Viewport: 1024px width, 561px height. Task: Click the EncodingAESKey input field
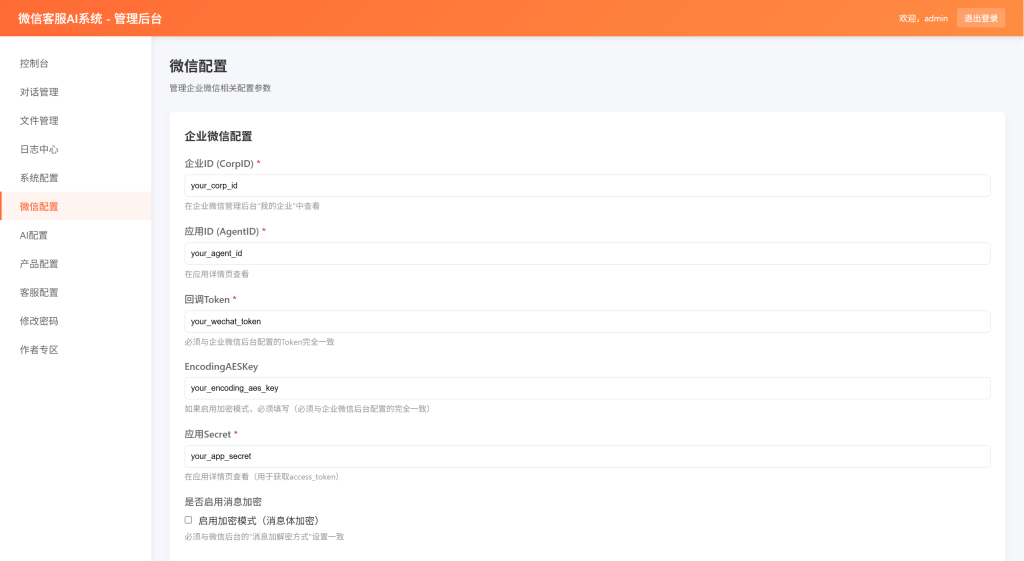click(587, 388)
